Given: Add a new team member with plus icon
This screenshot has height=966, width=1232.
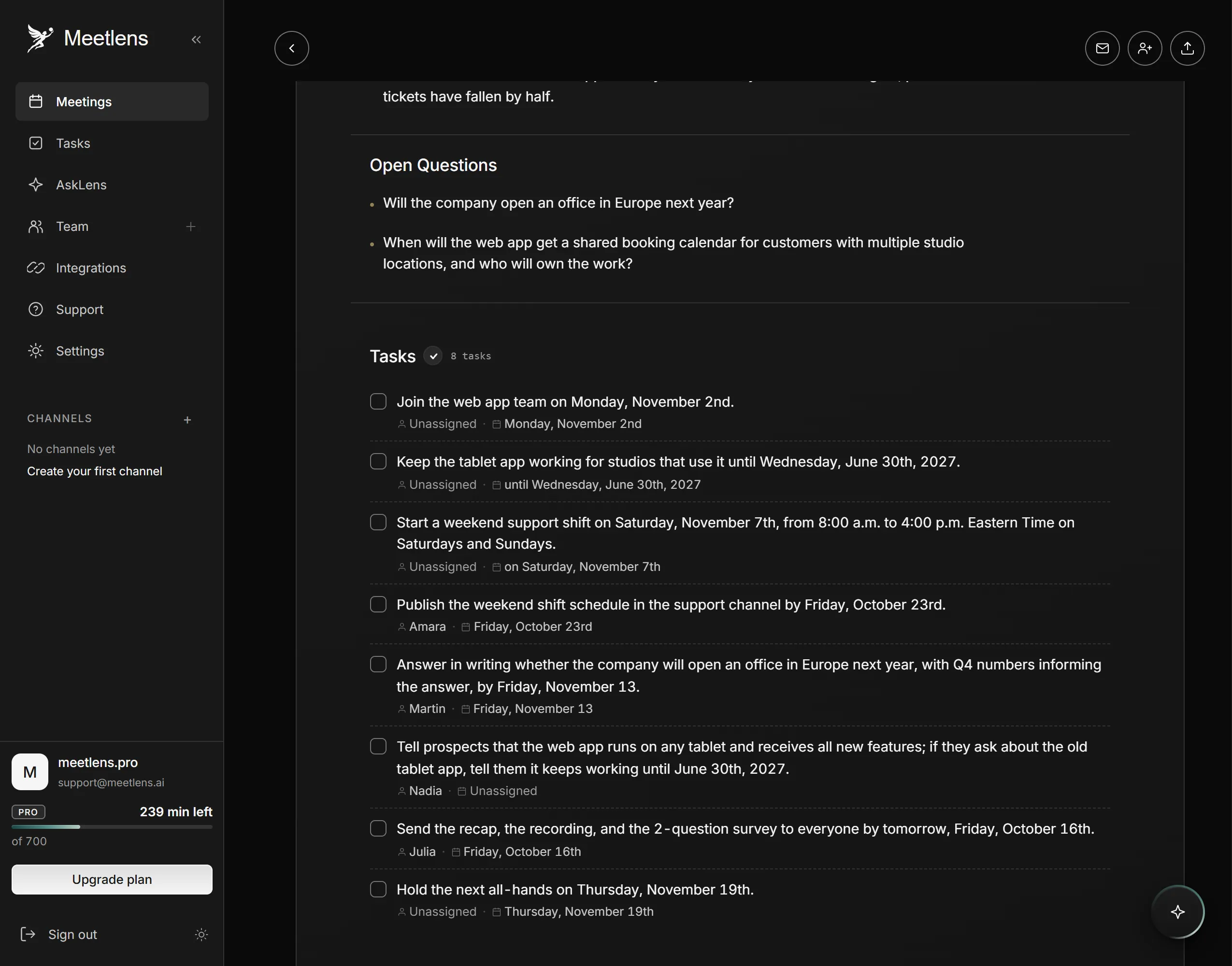Looking at the screenshot, I should (191, 226).
